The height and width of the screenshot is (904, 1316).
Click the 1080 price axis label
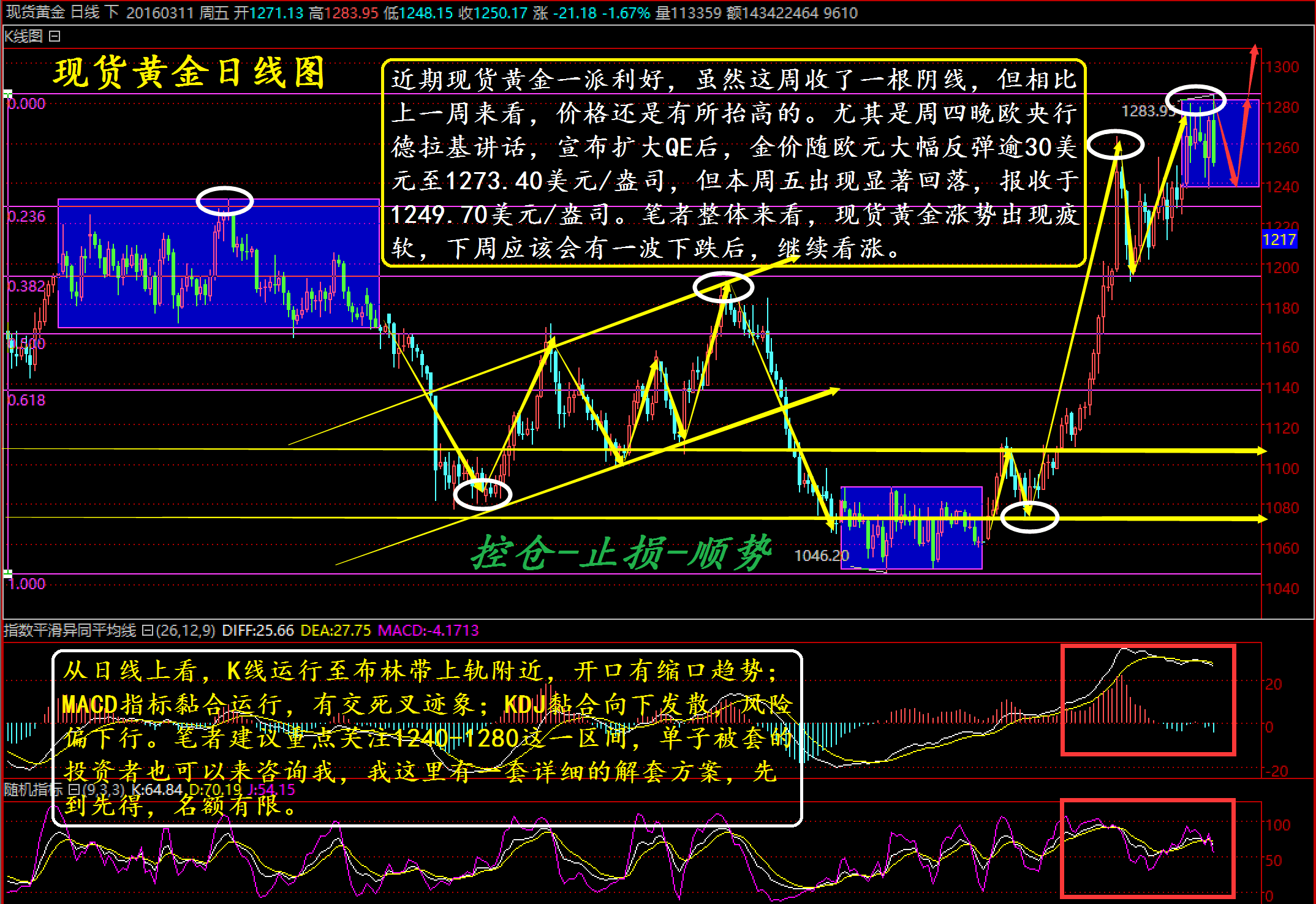(1282, 508)
